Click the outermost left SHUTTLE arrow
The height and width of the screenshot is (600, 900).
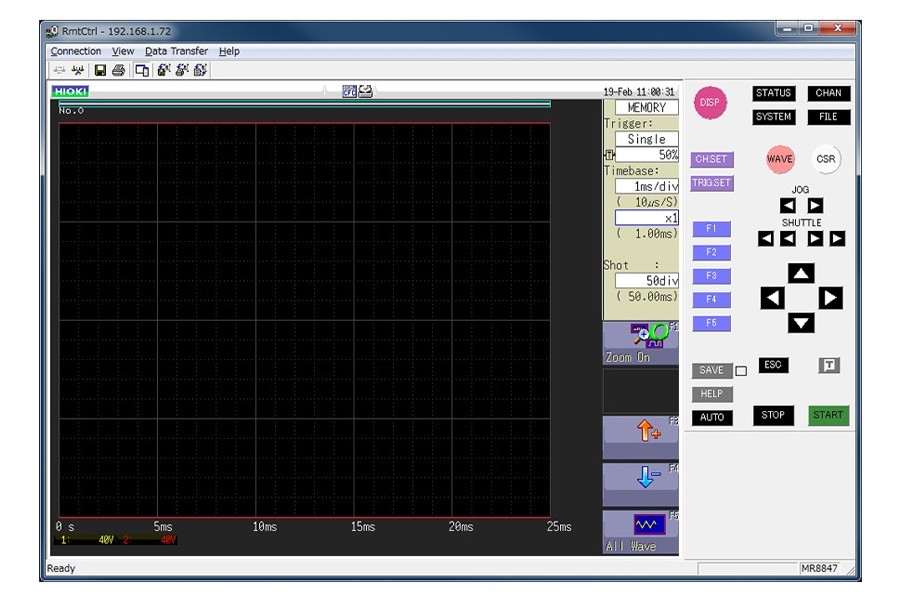pos(766,238)
